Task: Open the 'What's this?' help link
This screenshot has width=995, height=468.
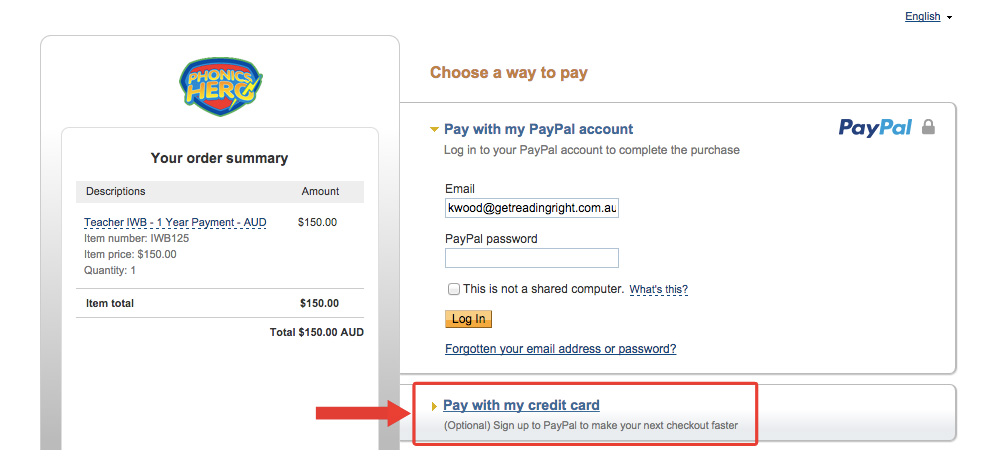Action: pyautogui.click(x=659, y=289)
